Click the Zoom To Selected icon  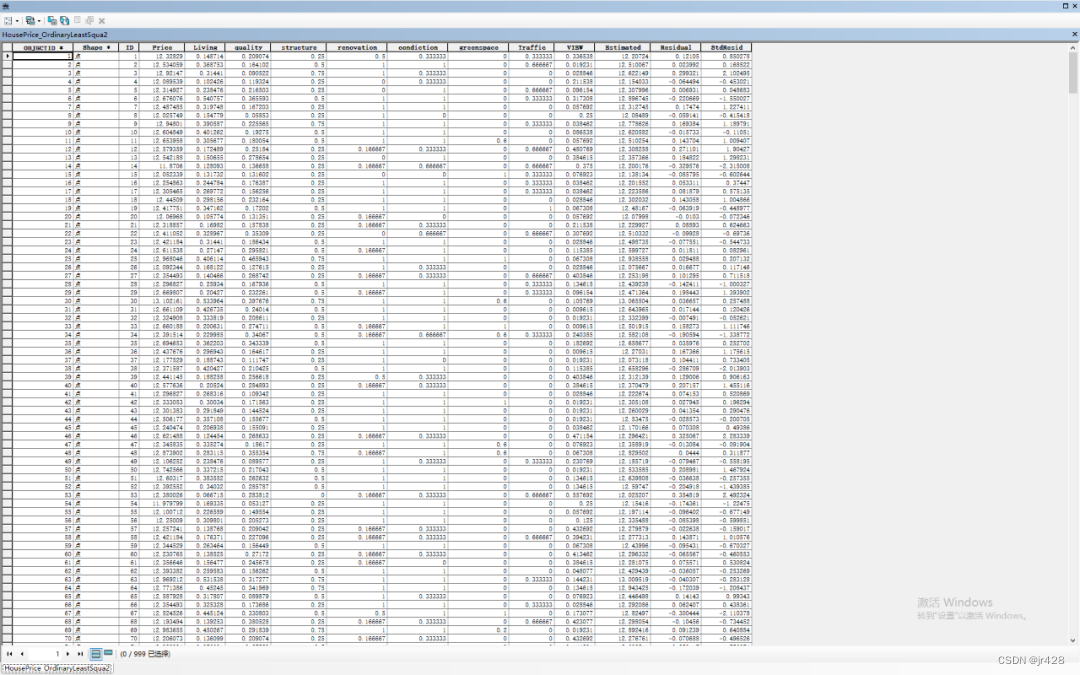coord(90,21)
